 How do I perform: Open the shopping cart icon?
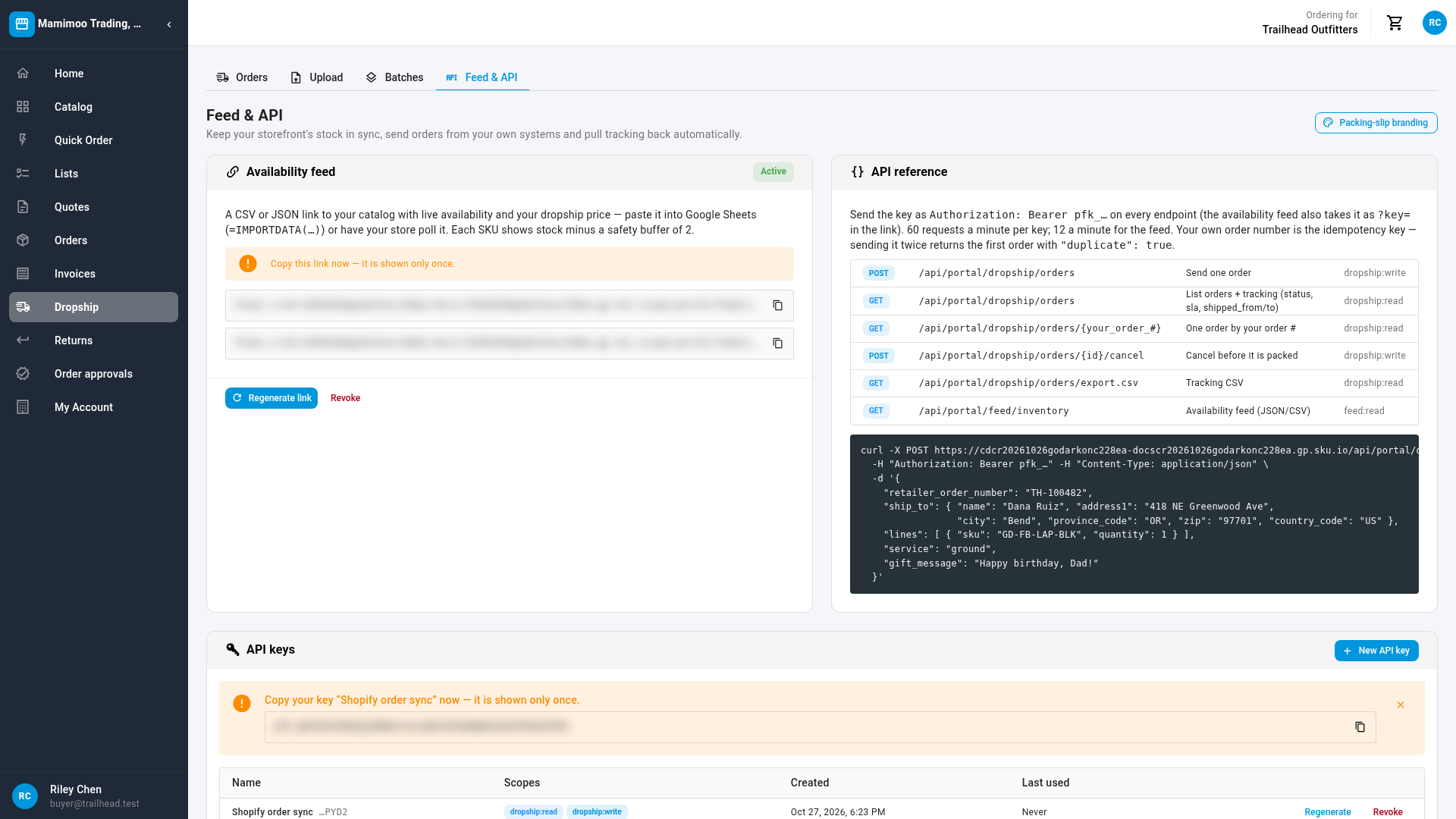click(x=1395, y=23)
